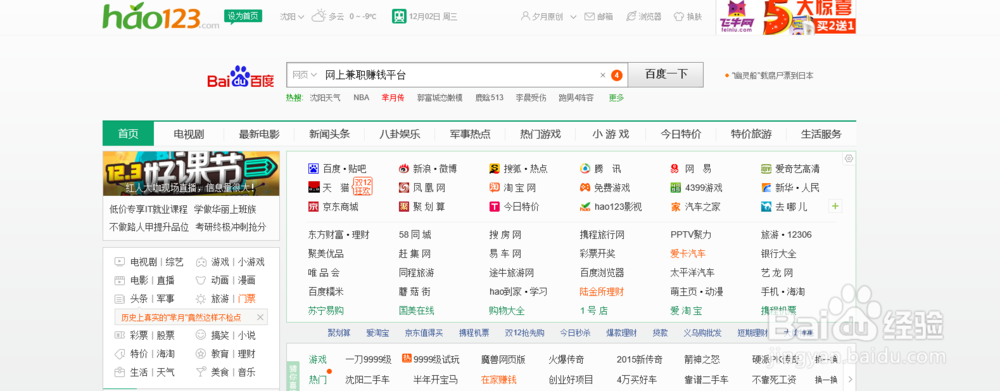Click 彩票 in the sidebar

pos(139,336)
